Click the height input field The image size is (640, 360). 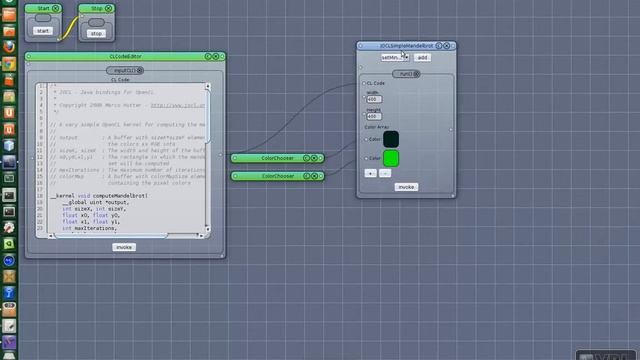tap(374, 116)
